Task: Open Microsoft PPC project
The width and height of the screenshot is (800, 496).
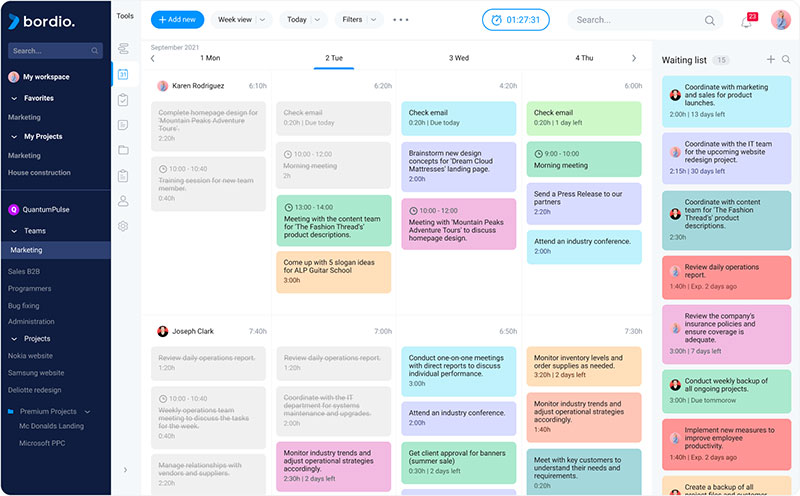Action: [42, 443]
